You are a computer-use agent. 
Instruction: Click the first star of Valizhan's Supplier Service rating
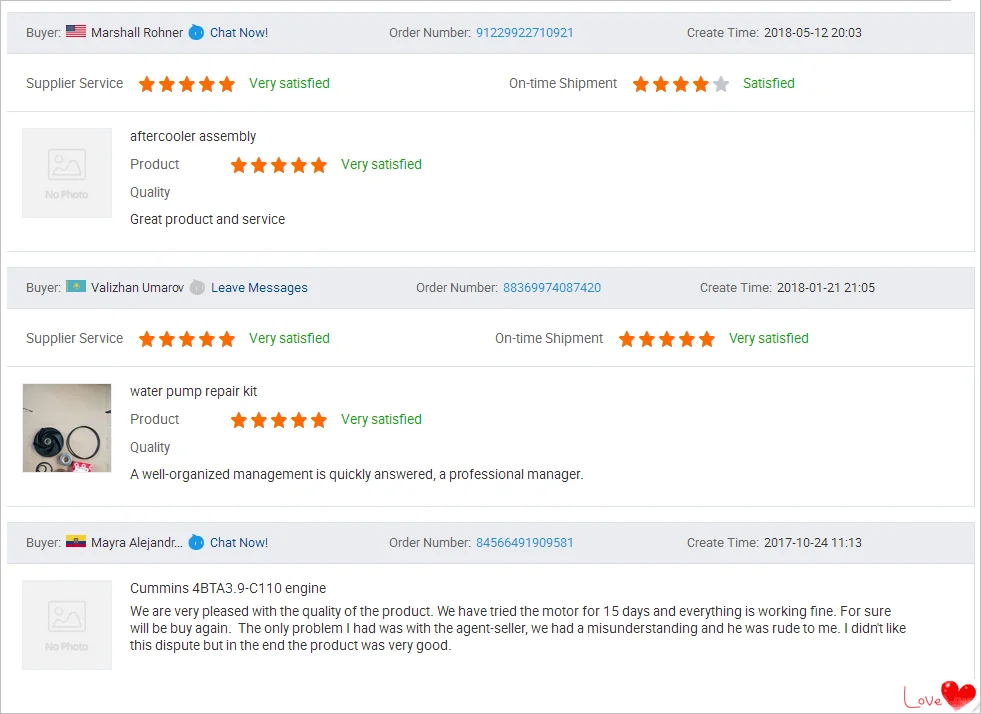(x=147, y=339)
